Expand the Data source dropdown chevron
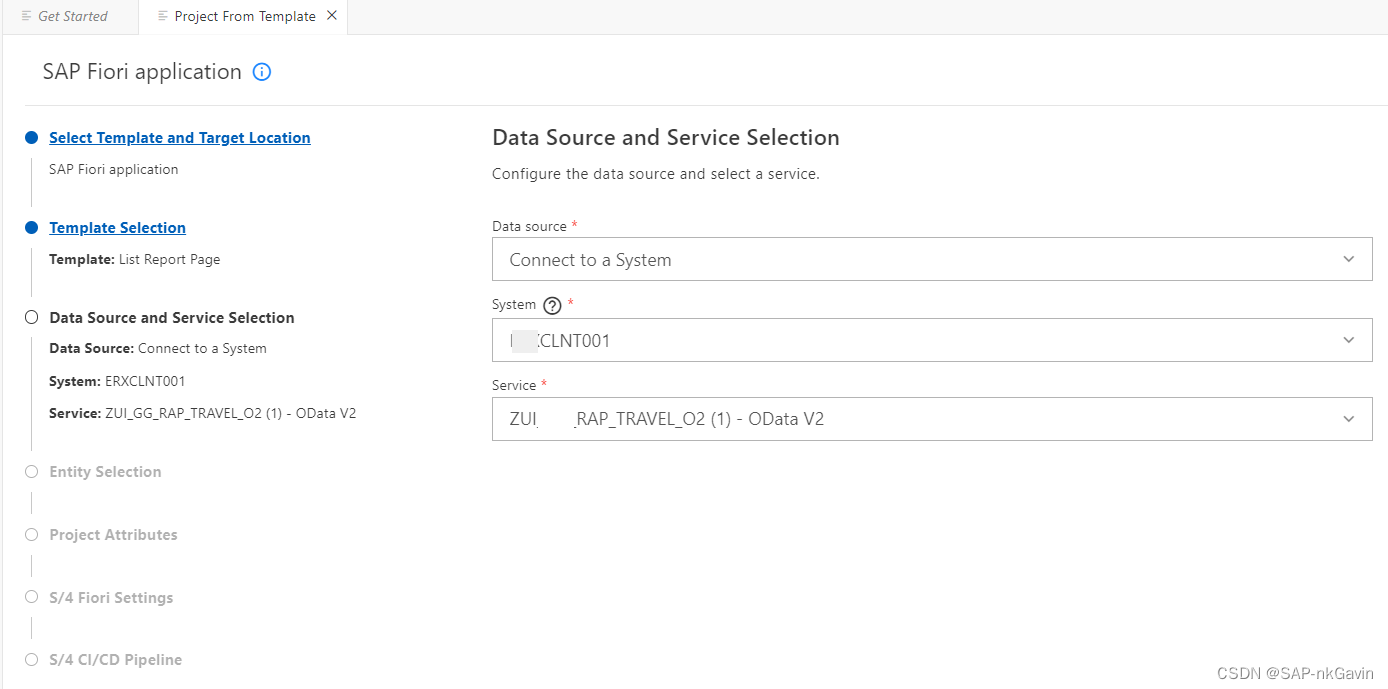The image size is (1388, 689). point(1349,259)
